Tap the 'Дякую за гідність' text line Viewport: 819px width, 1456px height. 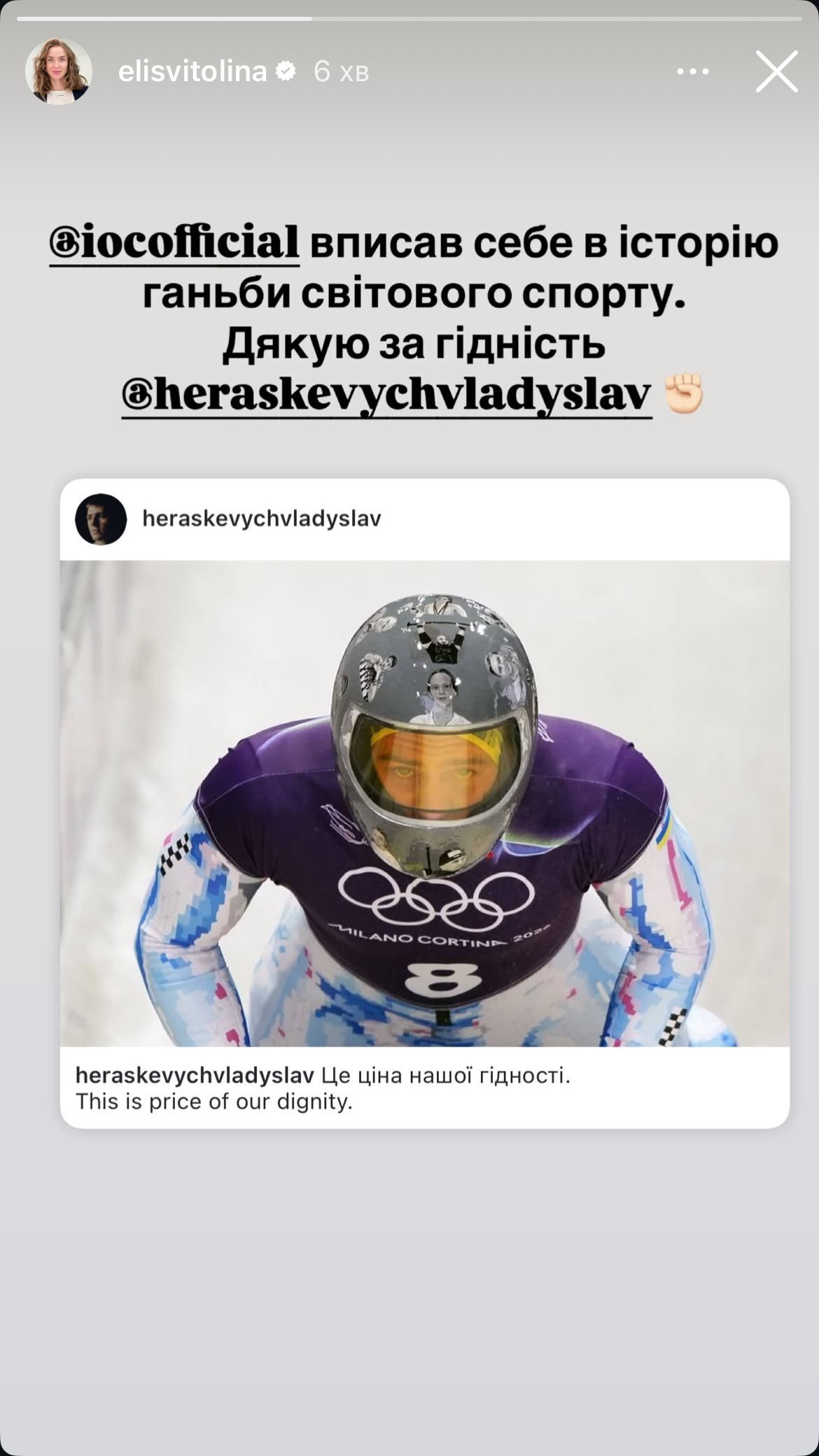click(414, 344)
